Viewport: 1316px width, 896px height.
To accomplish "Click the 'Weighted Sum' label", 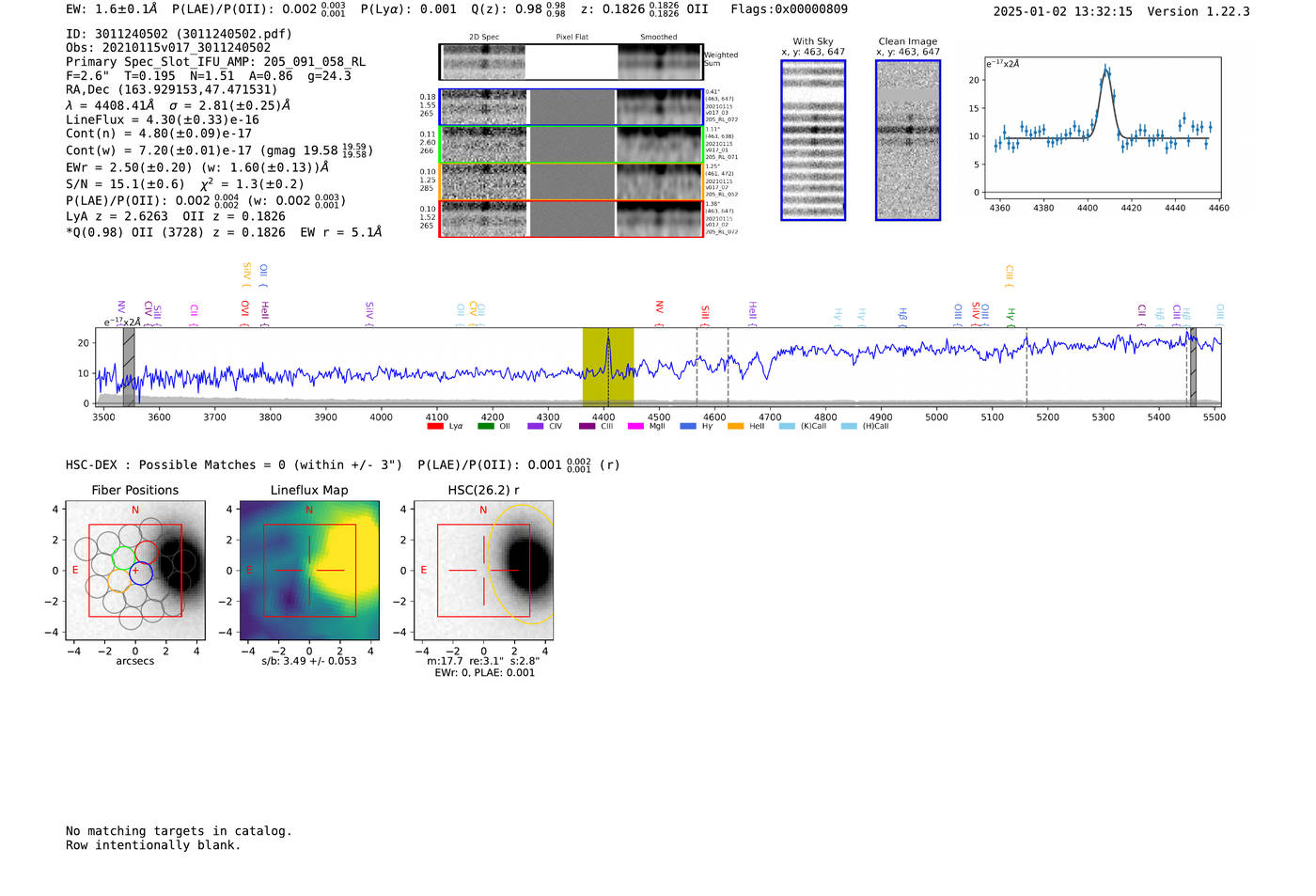I will [721, 59].
